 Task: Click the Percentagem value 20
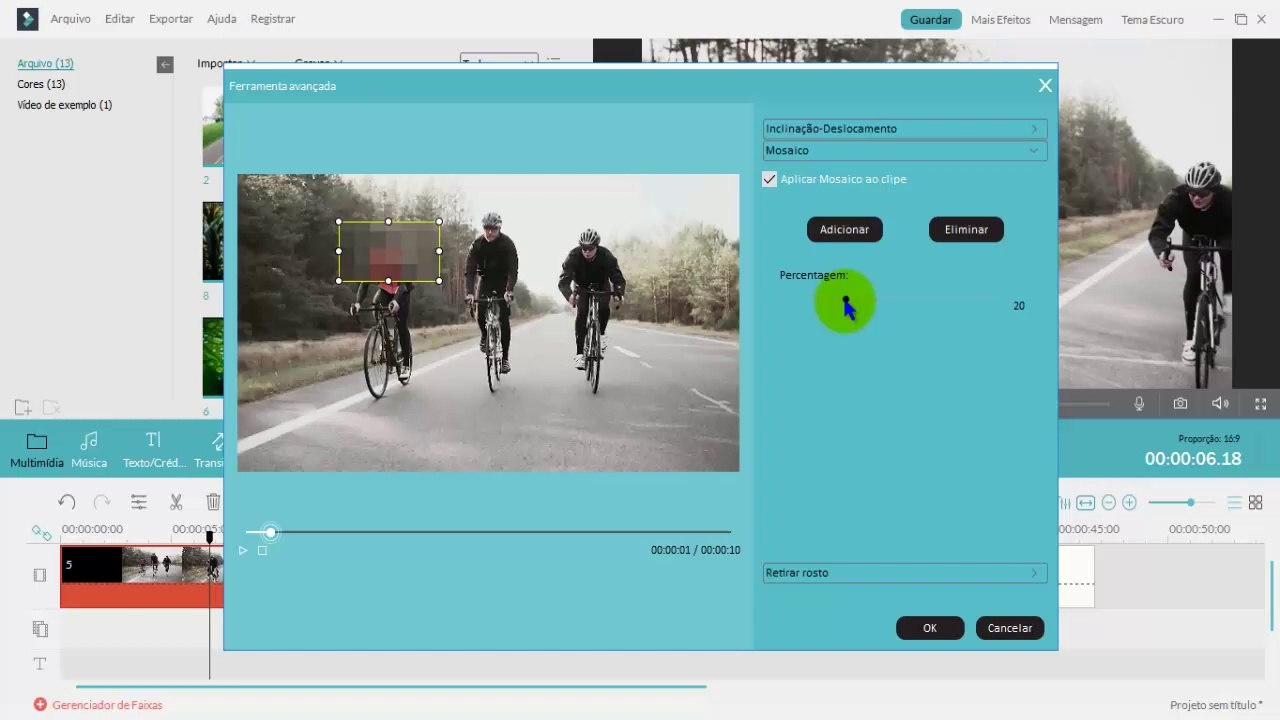(x=1019, y=306)
